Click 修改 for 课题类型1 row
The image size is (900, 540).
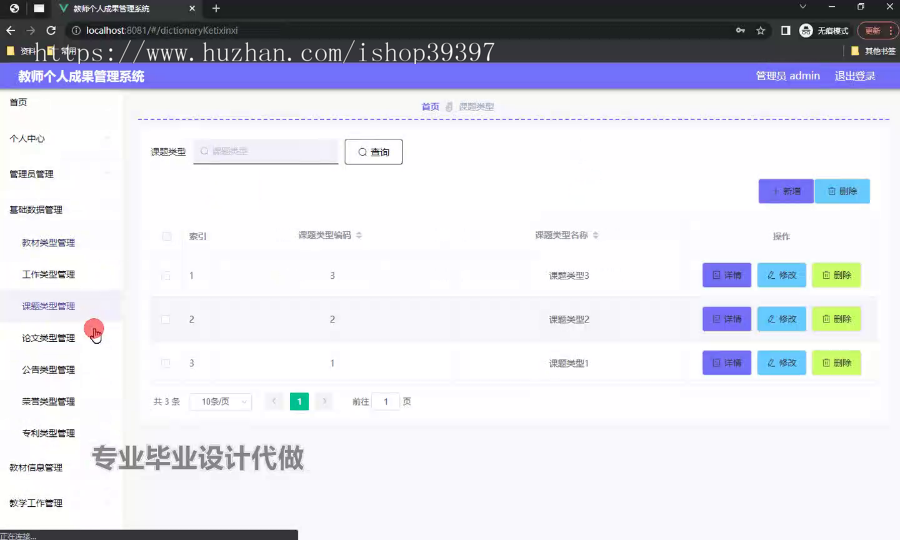pos(781,363)
